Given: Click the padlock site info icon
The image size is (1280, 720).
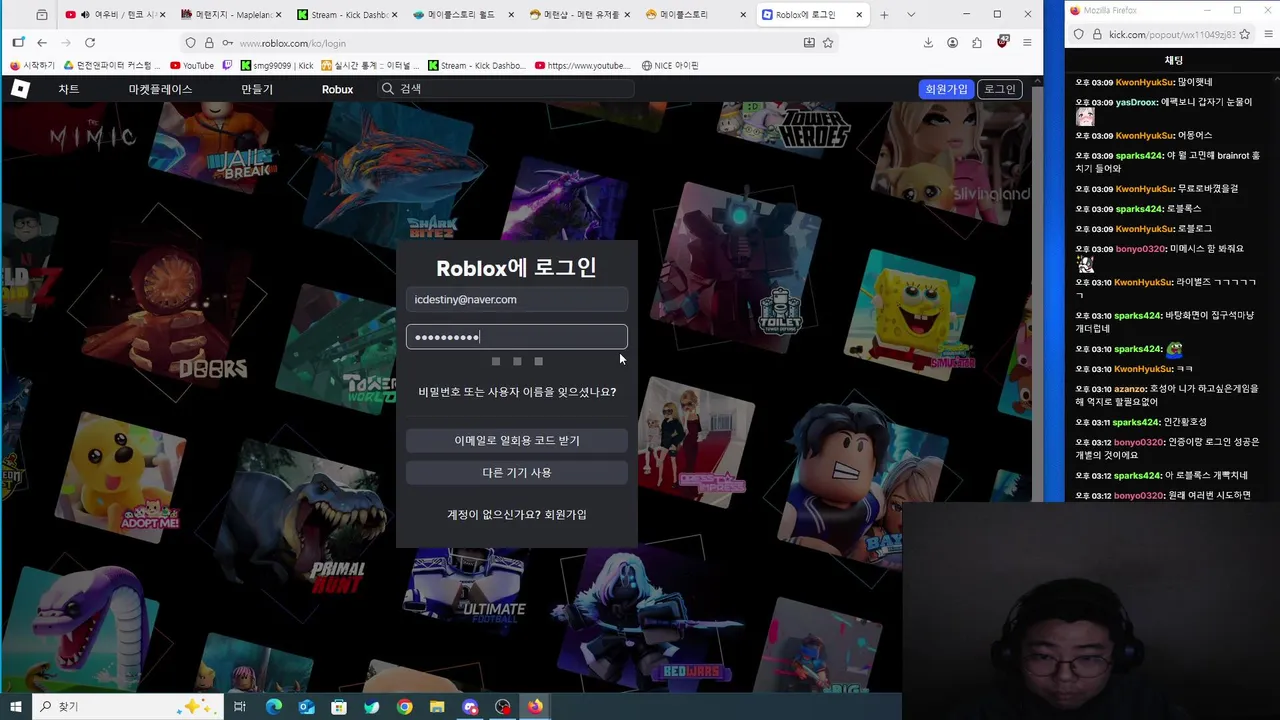Looking at the screenshot, I should coord(209,43).
